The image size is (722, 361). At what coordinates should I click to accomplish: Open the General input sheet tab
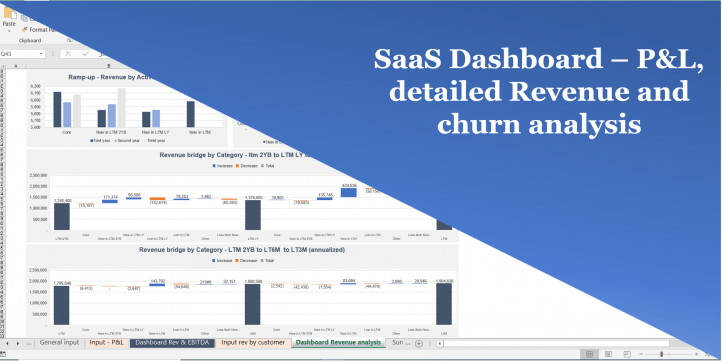59,343
